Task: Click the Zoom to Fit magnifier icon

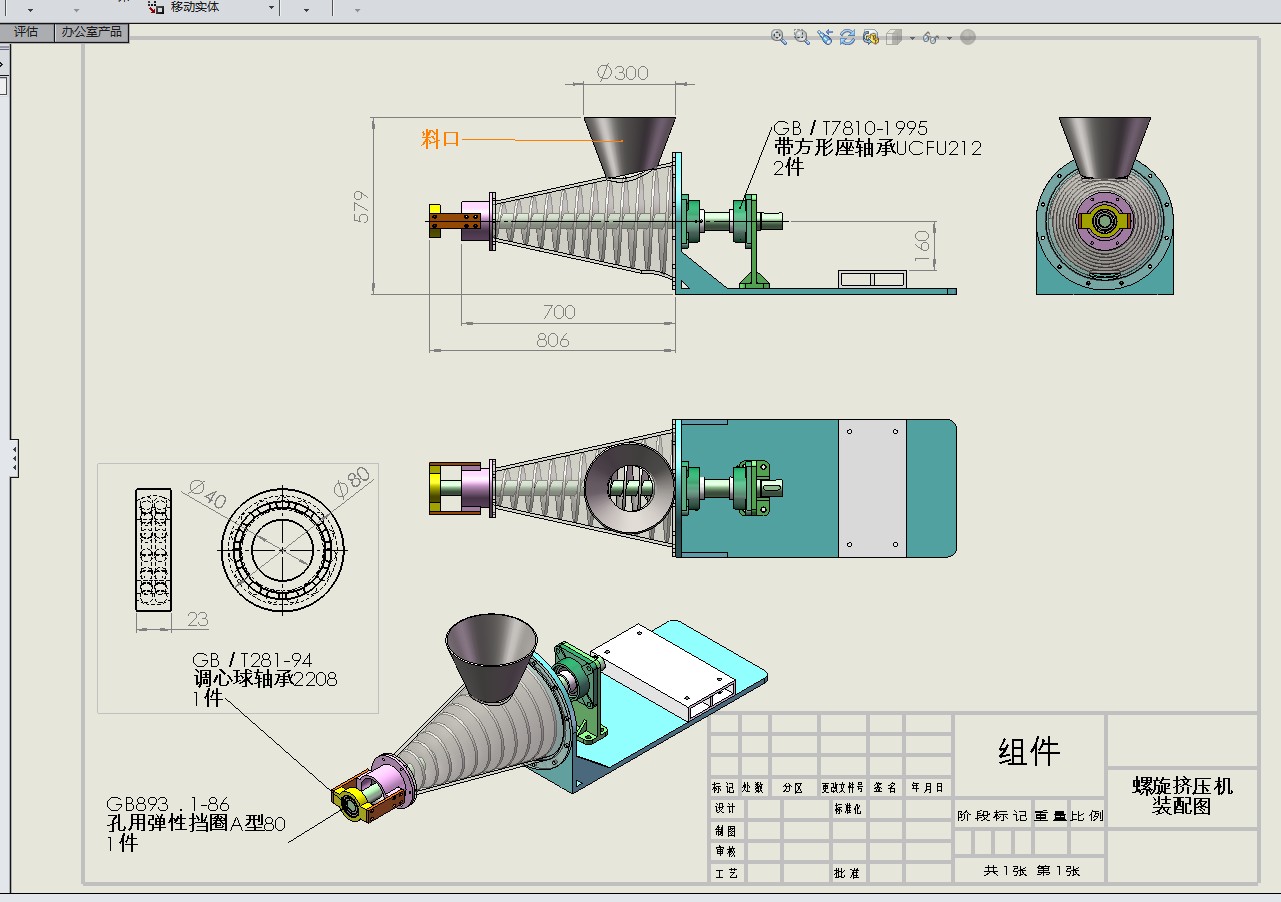Action: point(778,37)
